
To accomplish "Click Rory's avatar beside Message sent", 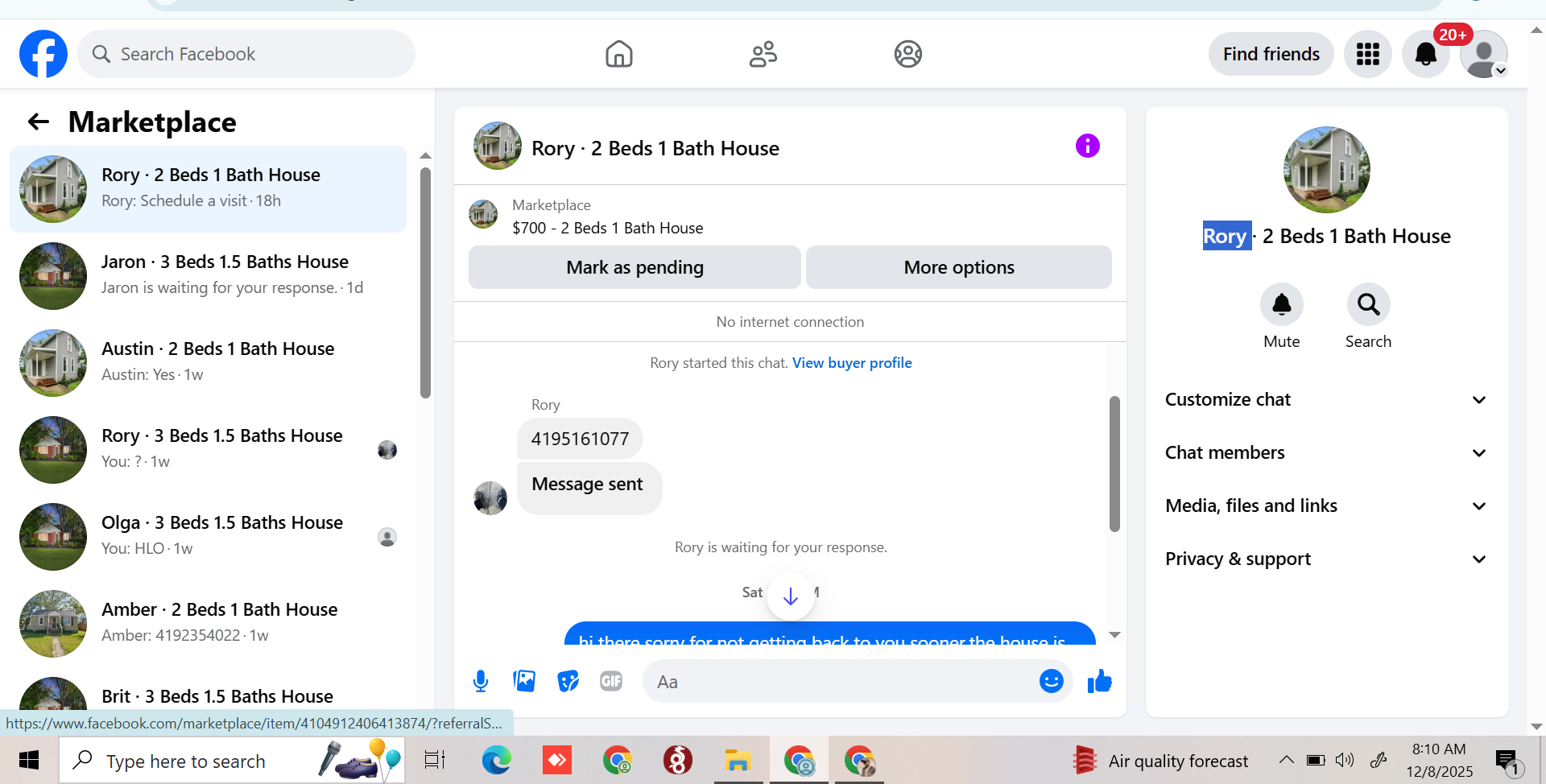I will click(490, 498).
